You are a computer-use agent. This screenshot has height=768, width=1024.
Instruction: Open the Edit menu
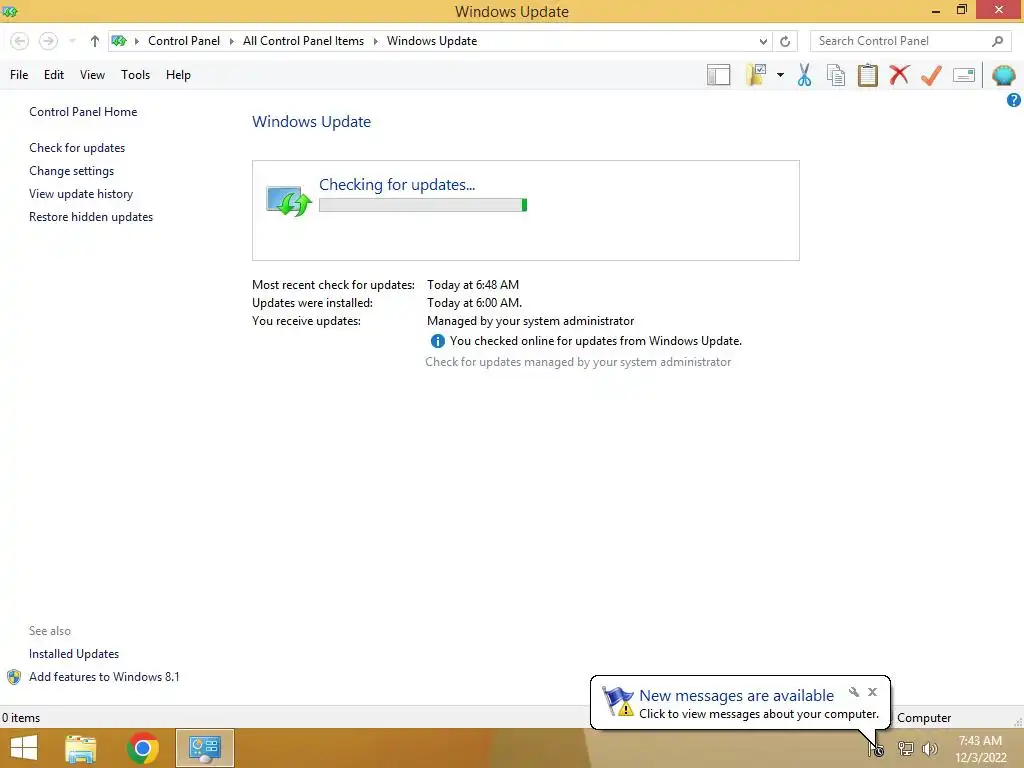[54, 75]
